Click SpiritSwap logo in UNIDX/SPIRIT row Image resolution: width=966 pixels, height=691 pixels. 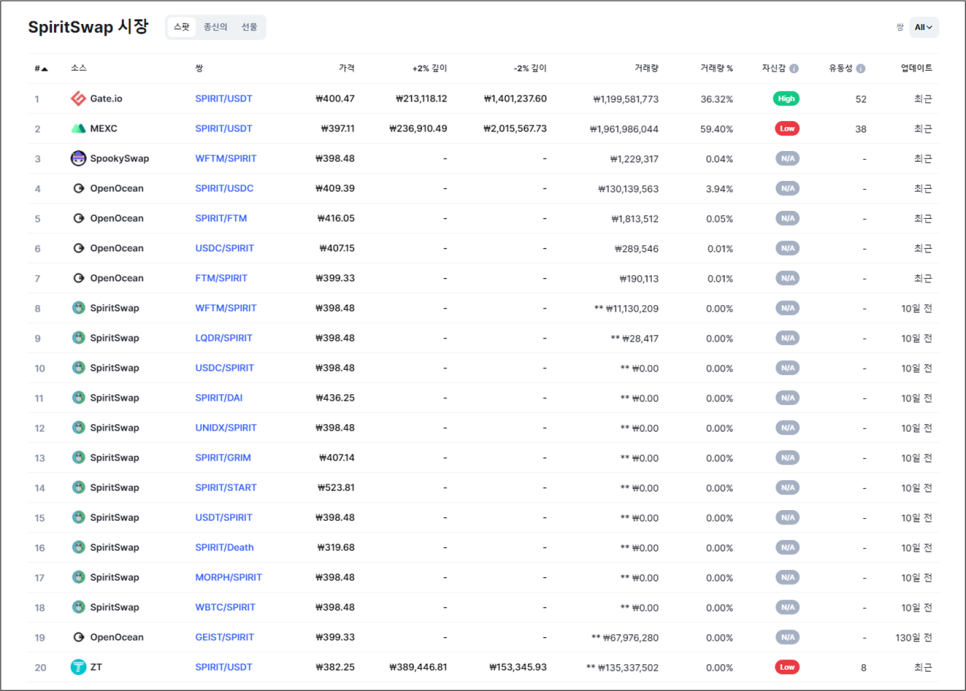click(x=78, y=427)
